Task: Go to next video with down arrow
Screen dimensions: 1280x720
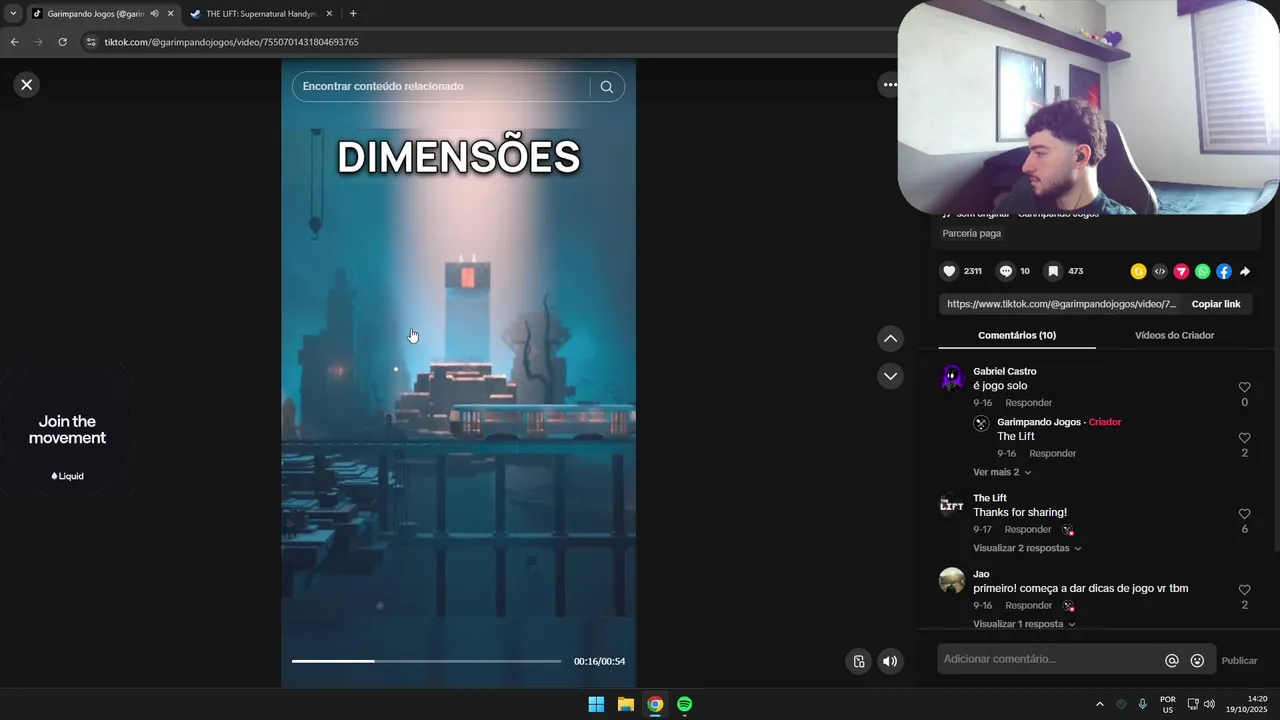Action: coord(890,376)
